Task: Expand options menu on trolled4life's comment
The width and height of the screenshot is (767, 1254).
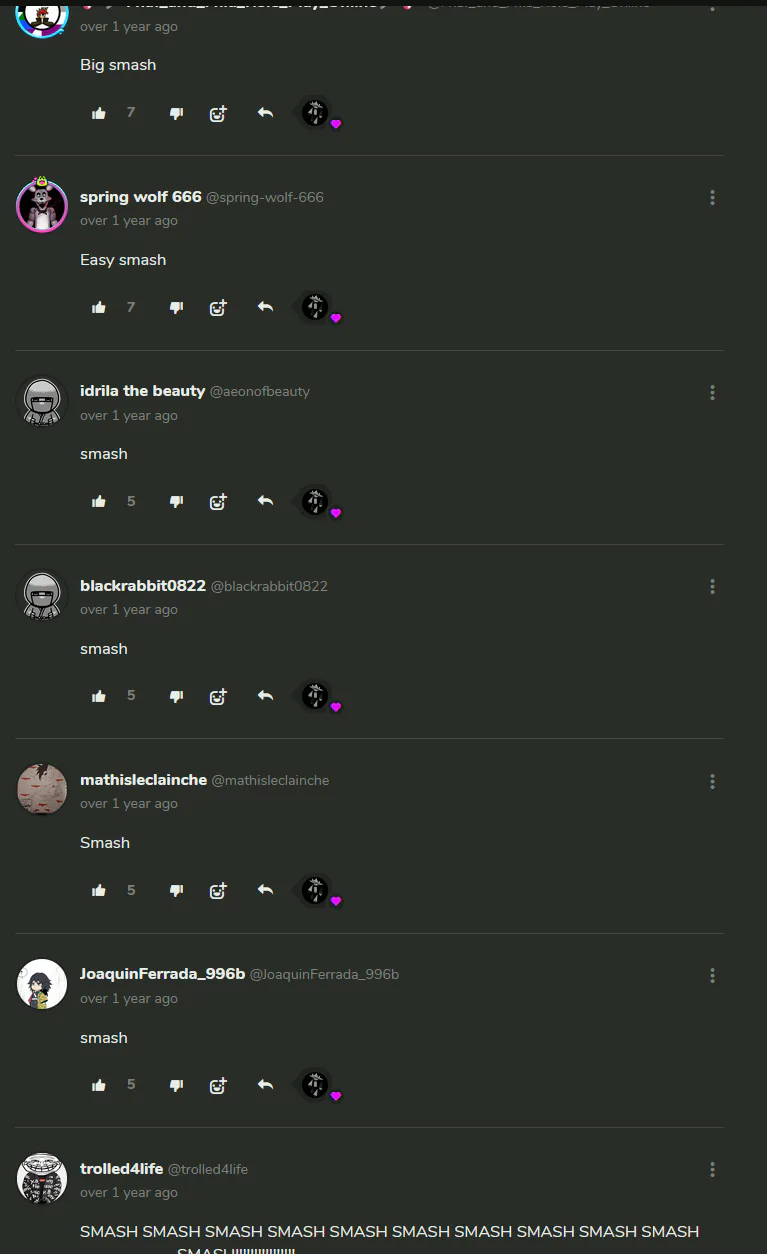Action: click(x=712, y=1169)
